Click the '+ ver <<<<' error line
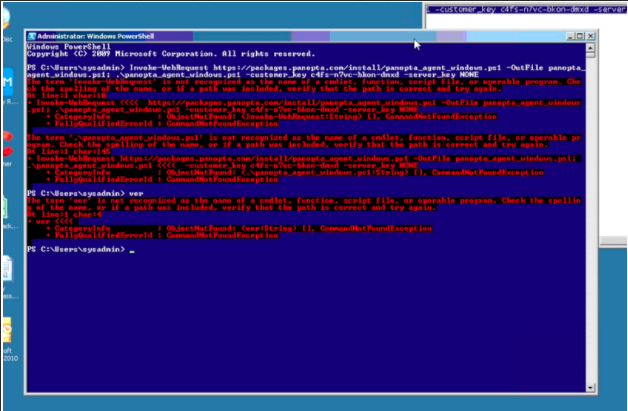 tap(50, 222)
